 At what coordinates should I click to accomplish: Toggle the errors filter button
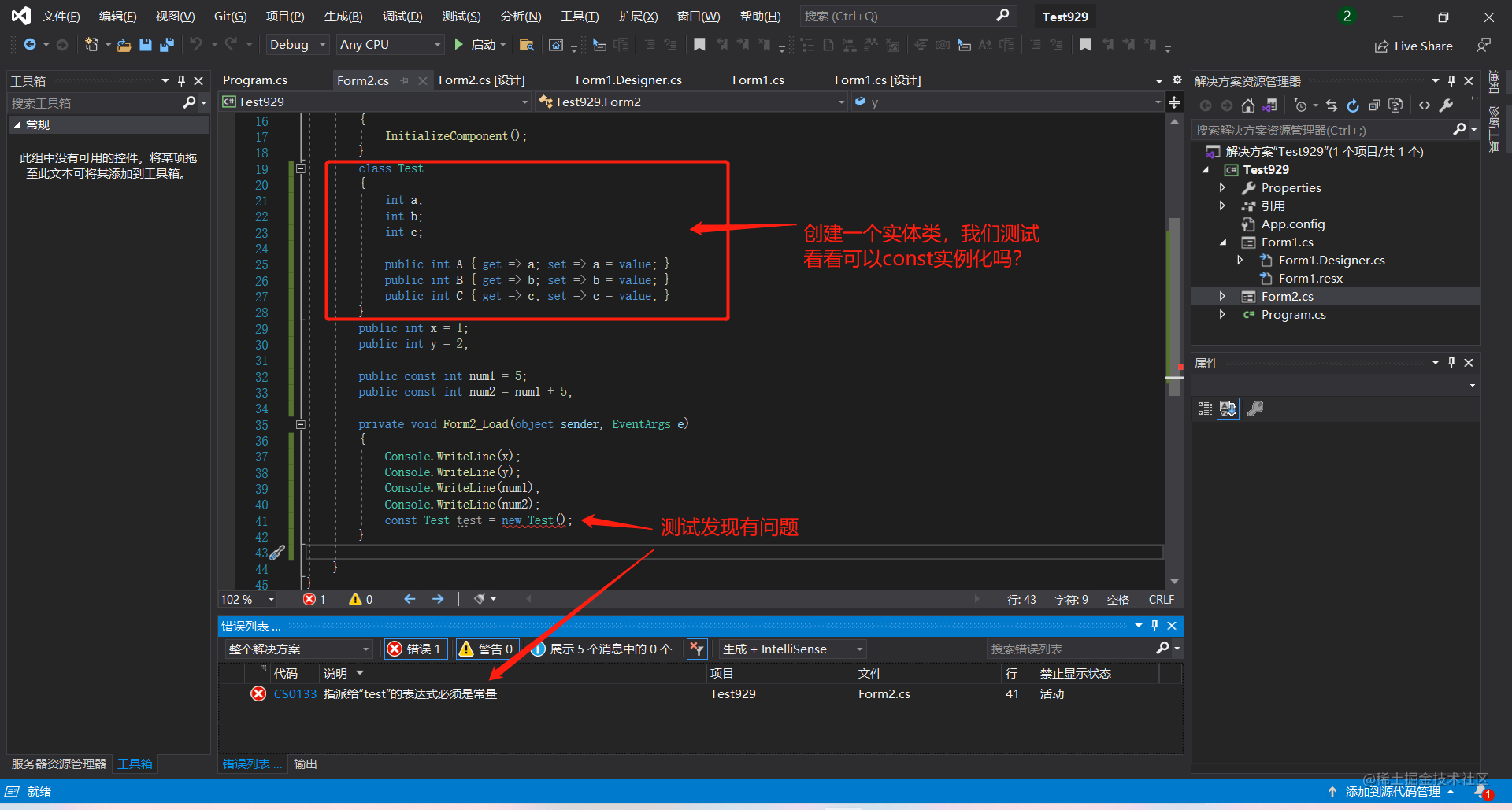416,649
